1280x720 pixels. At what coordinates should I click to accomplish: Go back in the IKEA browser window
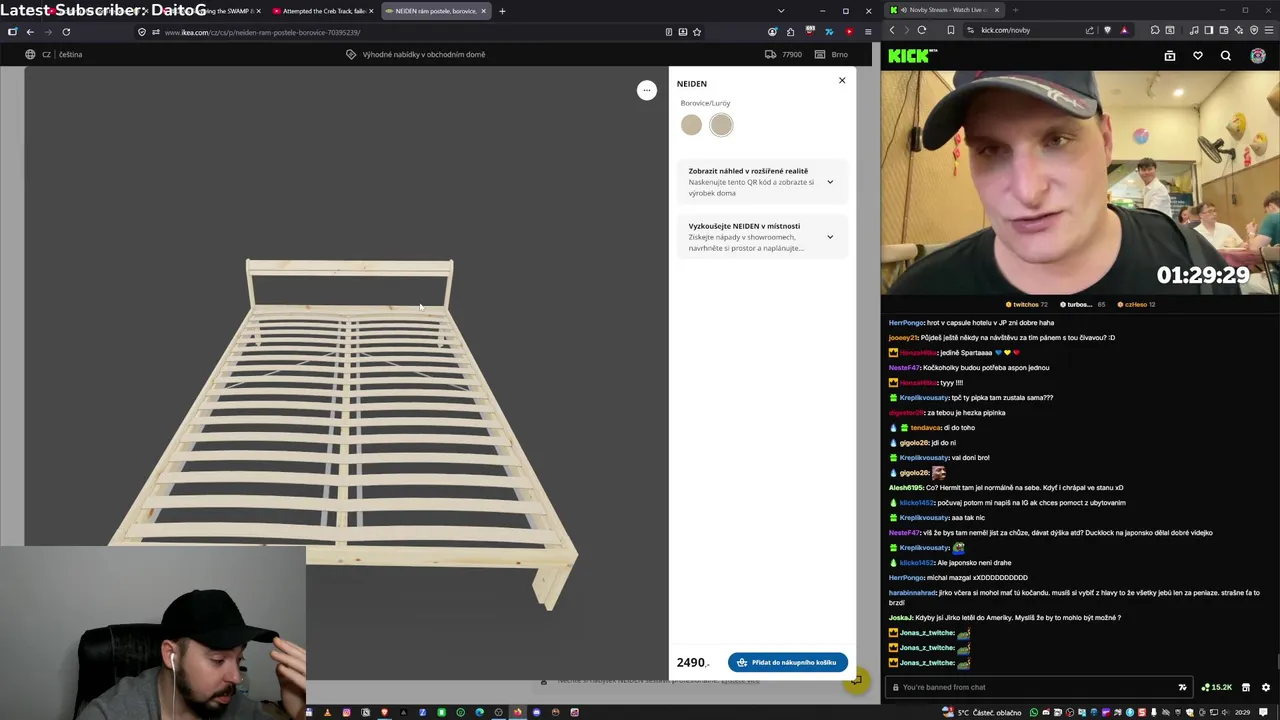[x=30, y=32]
